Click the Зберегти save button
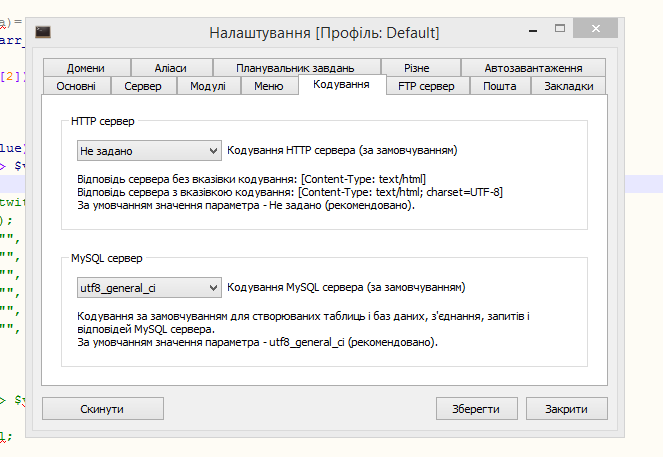 [x=477, y=409]
